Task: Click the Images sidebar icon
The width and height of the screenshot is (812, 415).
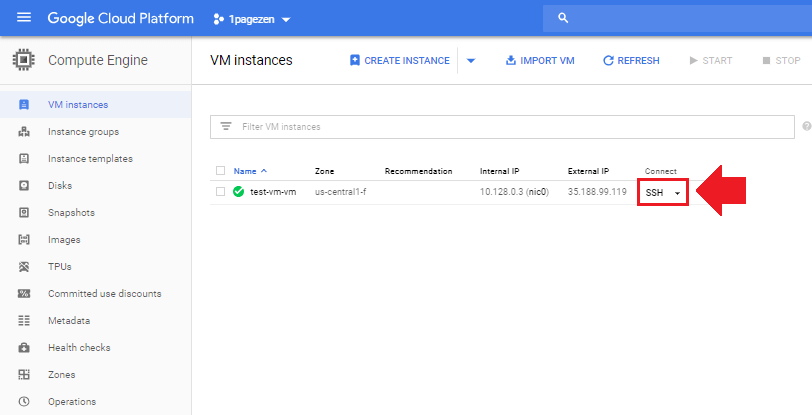Action: click(x=24, y=239)
